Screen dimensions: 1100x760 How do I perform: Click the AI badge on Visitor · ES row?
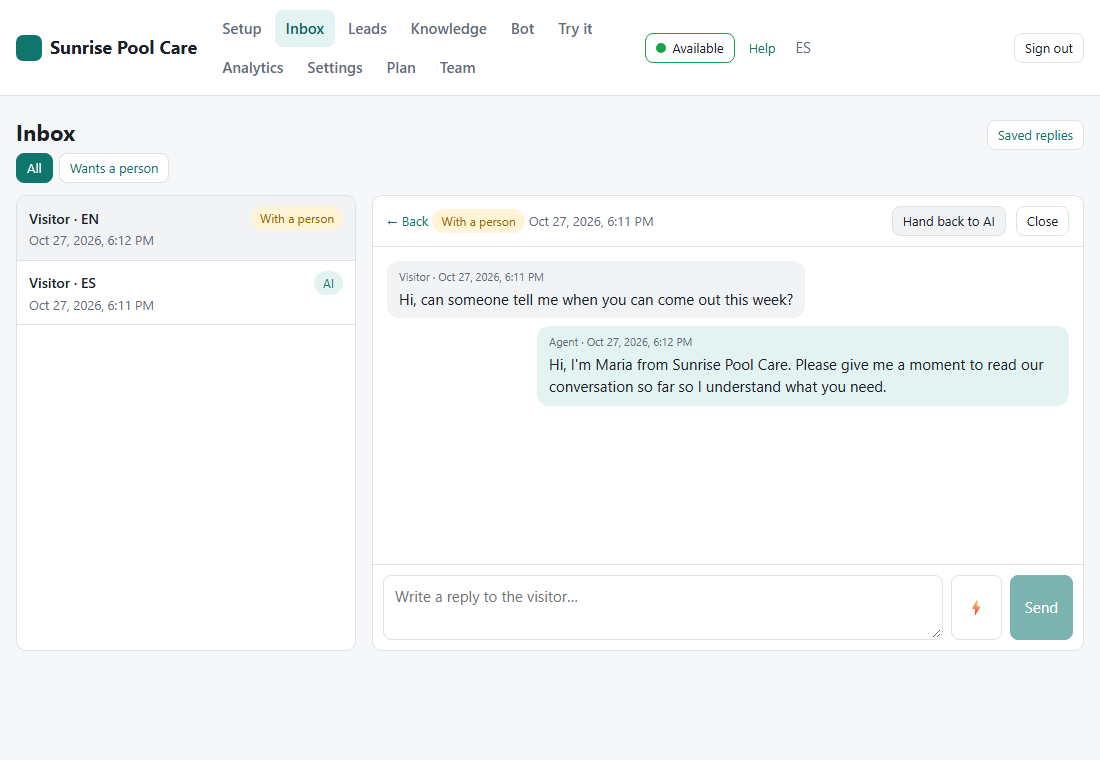pyautogui.click(x=328, y=284)
